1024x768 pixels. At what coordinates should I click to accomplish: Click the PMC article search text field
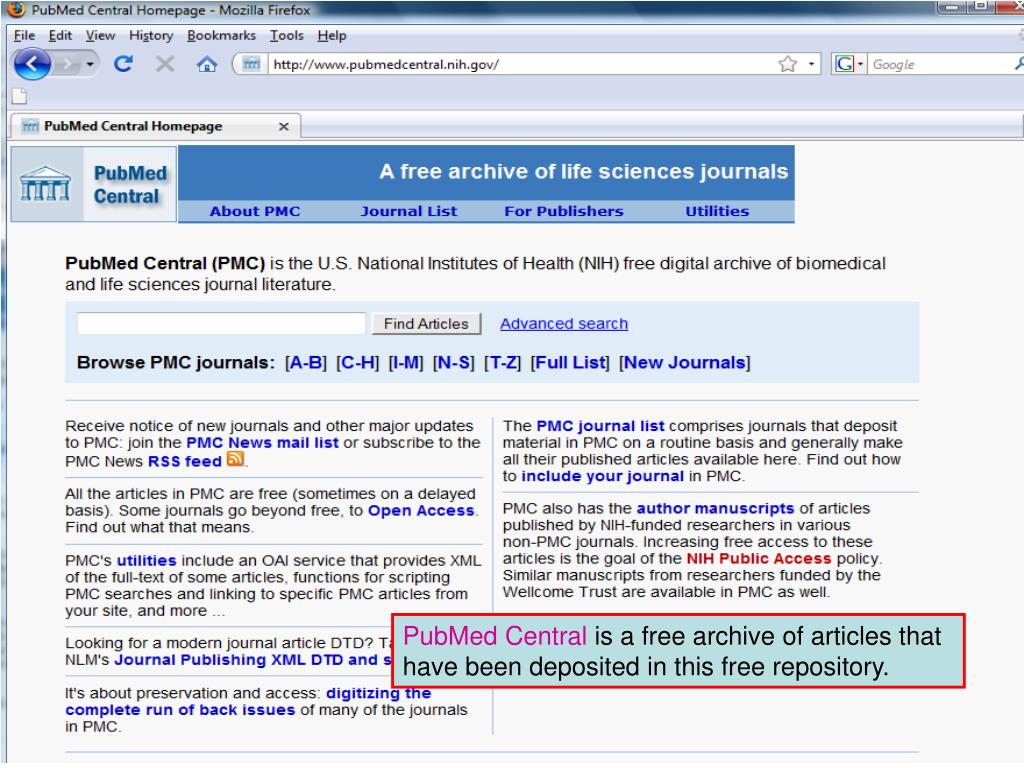(221, 324)
